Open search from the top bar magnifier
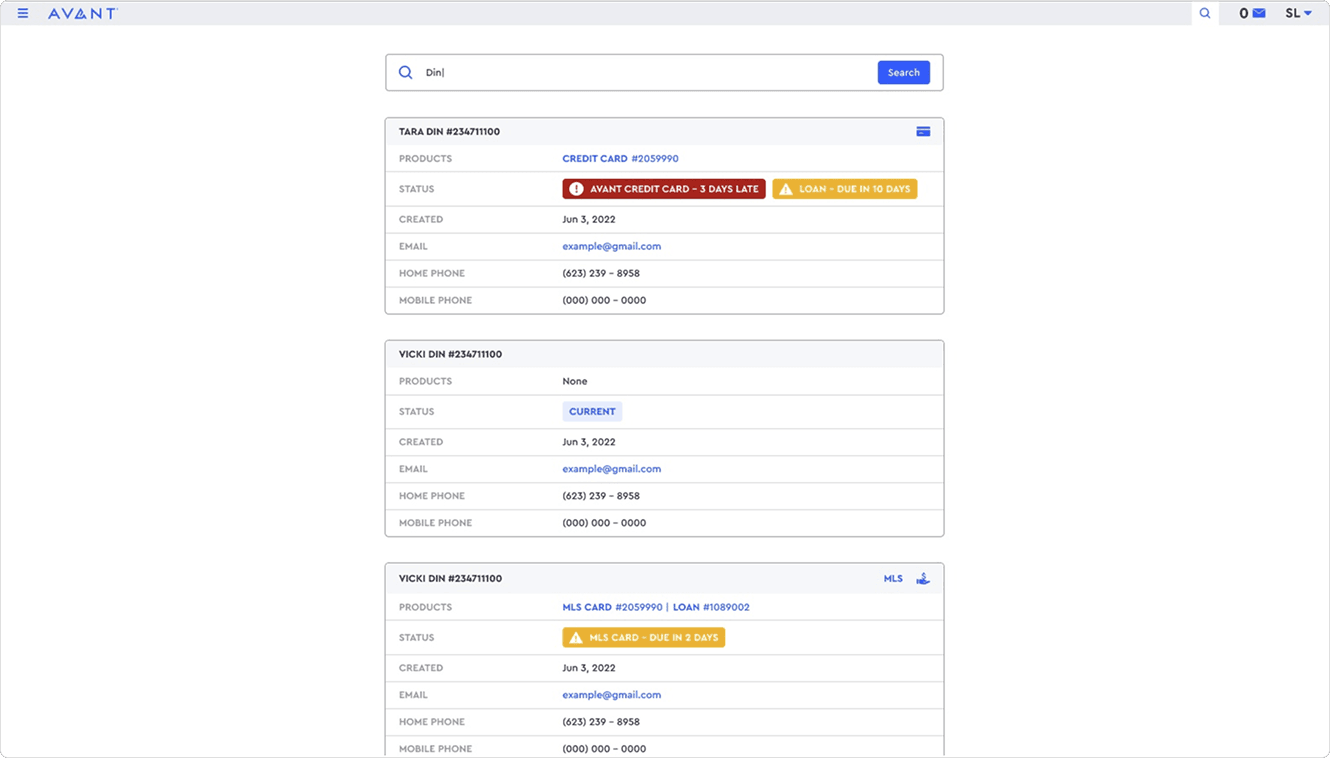The width and height of the screenshot is (1330, 758). tap(1204, 13)
